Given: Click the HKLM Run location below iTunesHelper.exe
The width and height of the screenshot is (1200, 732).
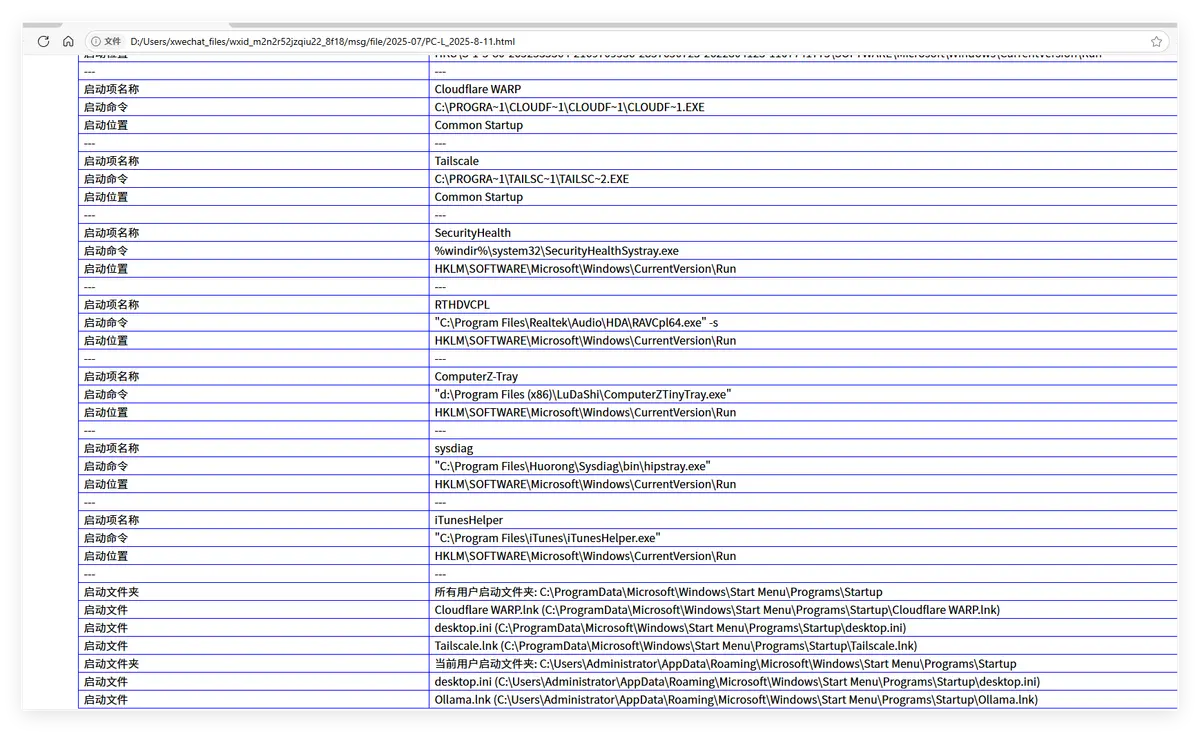Looking at the screenshot, I should [585, 557].
